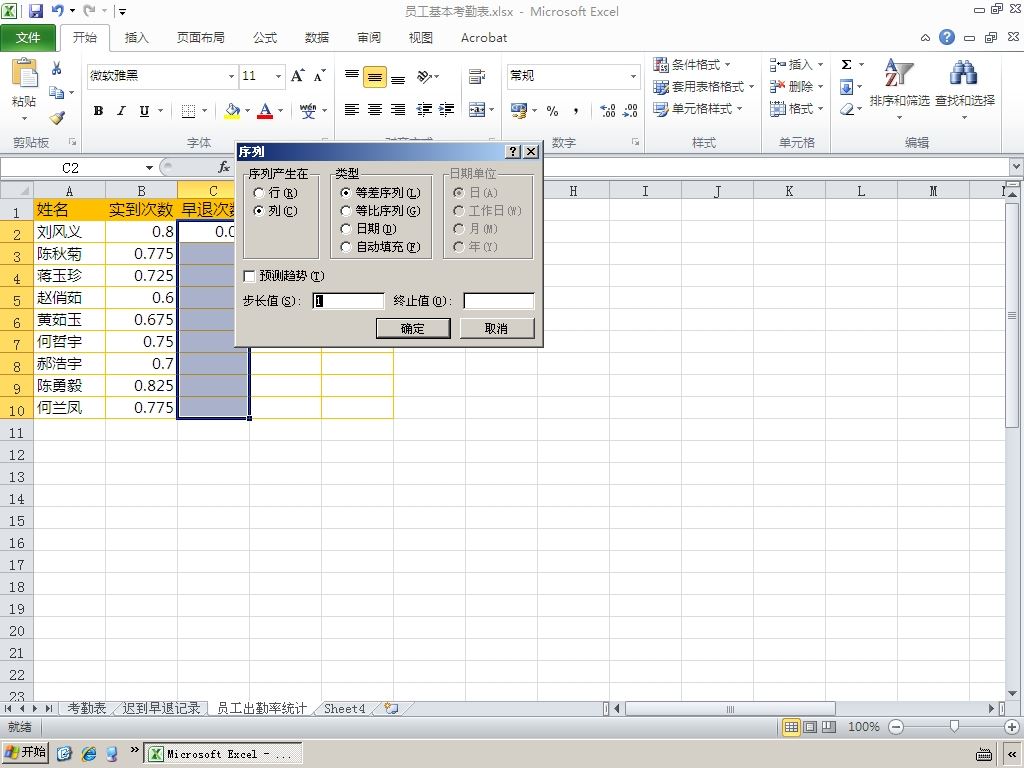Viewport: 1024px width, 768px height.
Task: Expand the number format 常规 dropdown
Action: pyautogui.click(x=633, y=76)
